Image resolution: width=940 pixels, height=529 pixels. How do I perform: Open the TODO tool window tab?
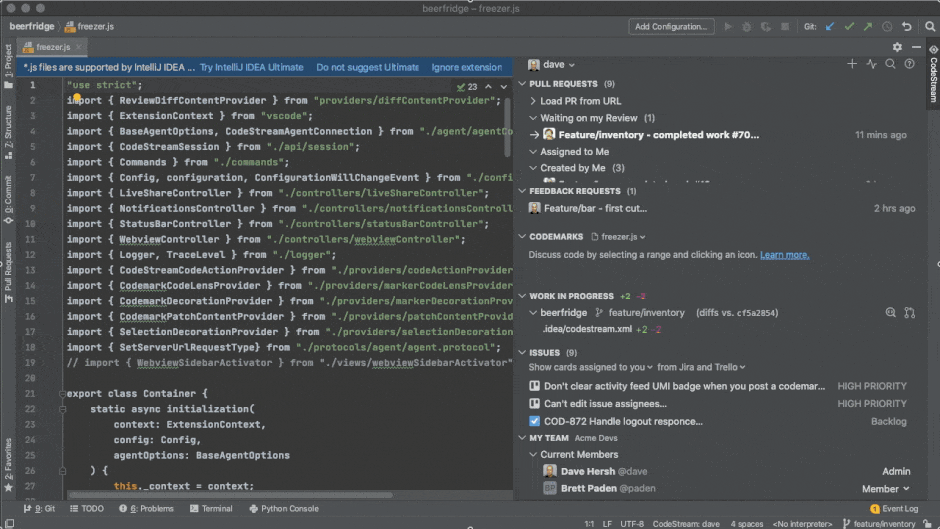(86, 509)
